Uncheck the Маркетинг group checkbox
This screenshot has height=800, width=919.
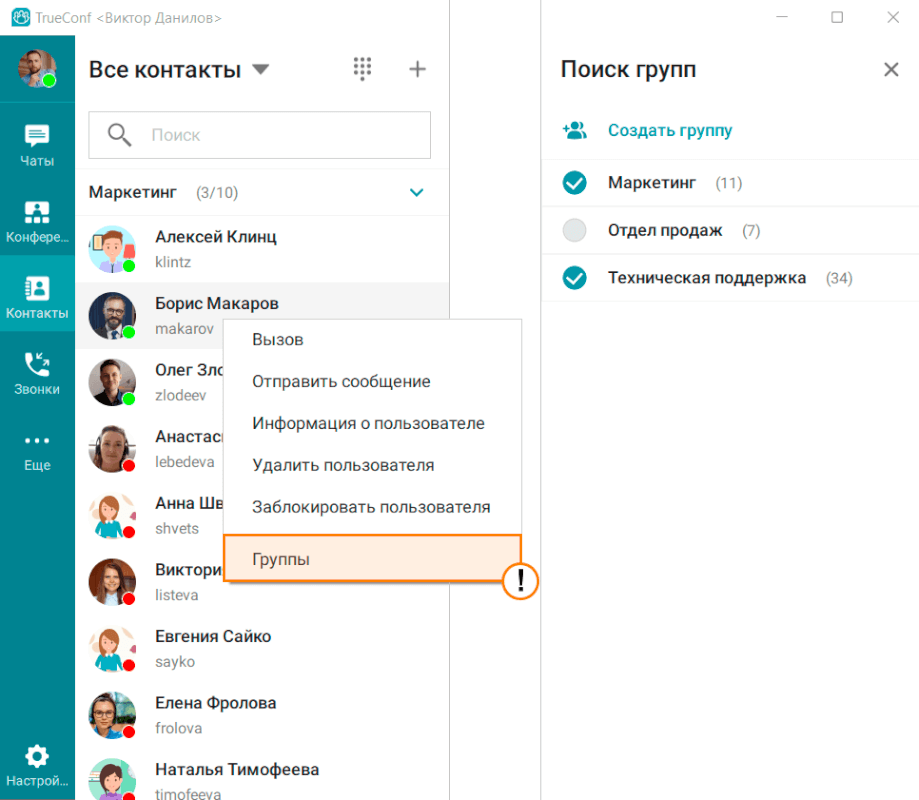point(574,183)
